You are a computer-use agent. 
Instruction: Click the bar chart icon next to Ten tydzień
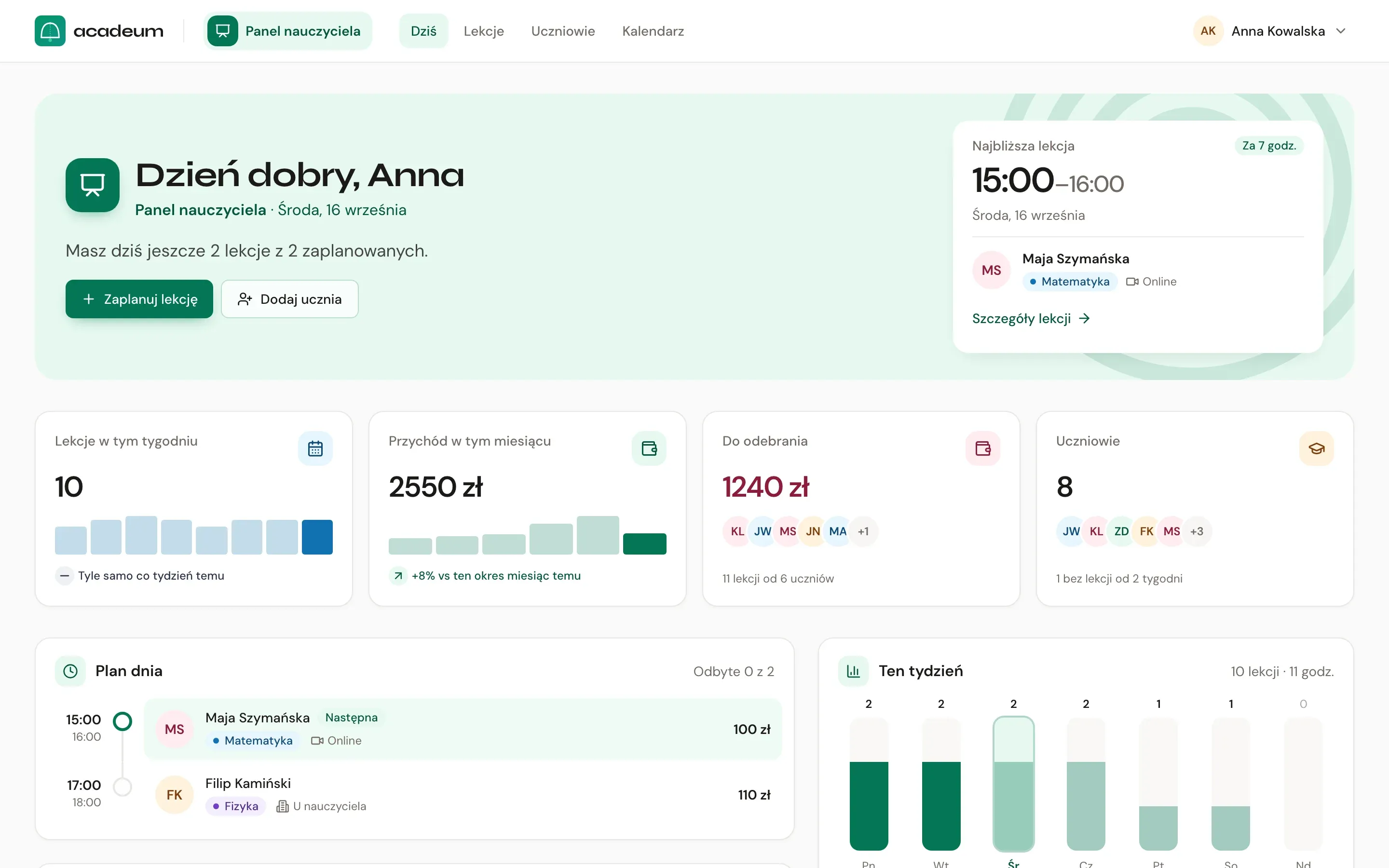click(854, 671)
